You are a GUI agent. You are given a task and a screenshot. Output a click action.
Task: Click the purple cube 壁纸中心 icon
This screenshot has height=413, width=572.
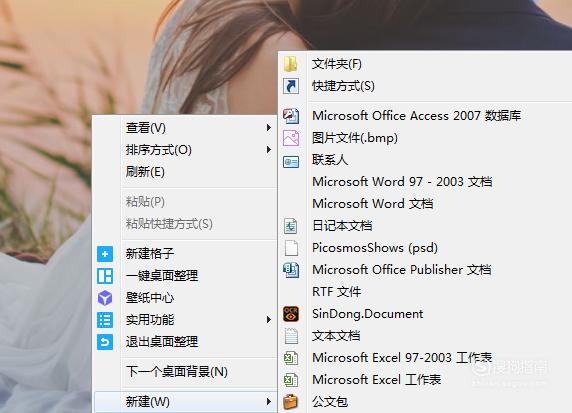click(105, 298)
